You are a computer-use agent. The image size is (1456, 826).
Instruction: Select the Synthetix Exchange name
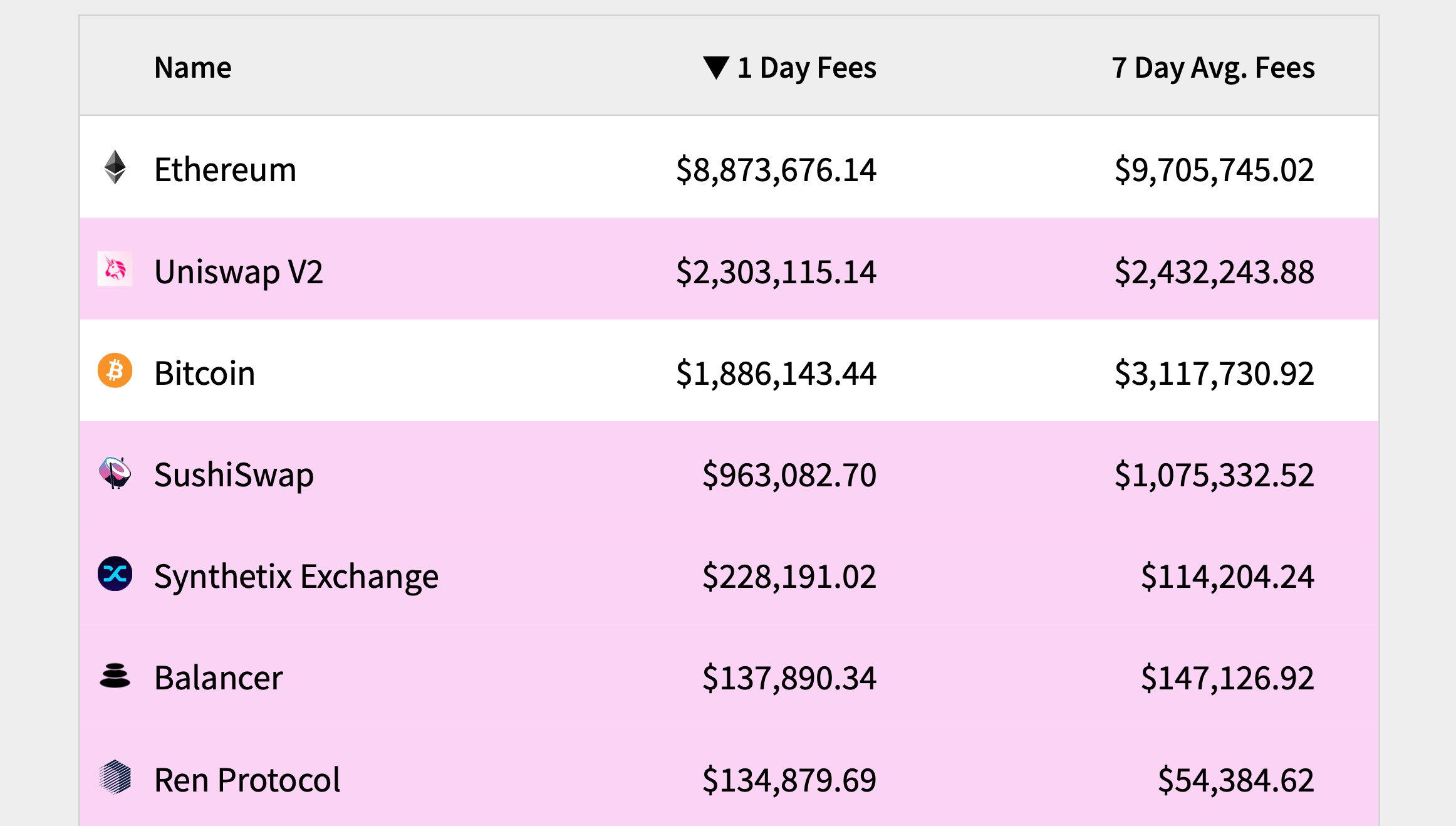coord(296,577)
